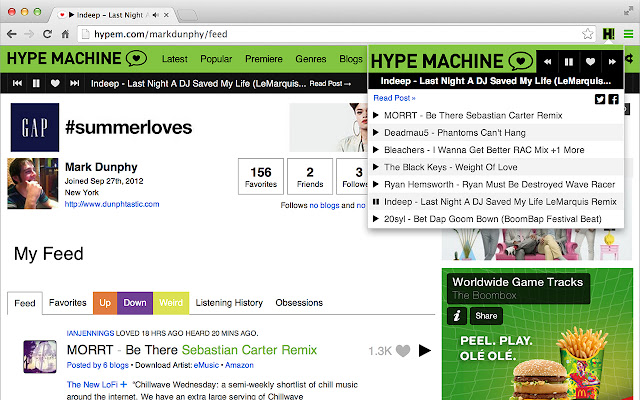Screen dimensions: 640x400
Task: Open the Amazon download link
Action: coord(239,365)
